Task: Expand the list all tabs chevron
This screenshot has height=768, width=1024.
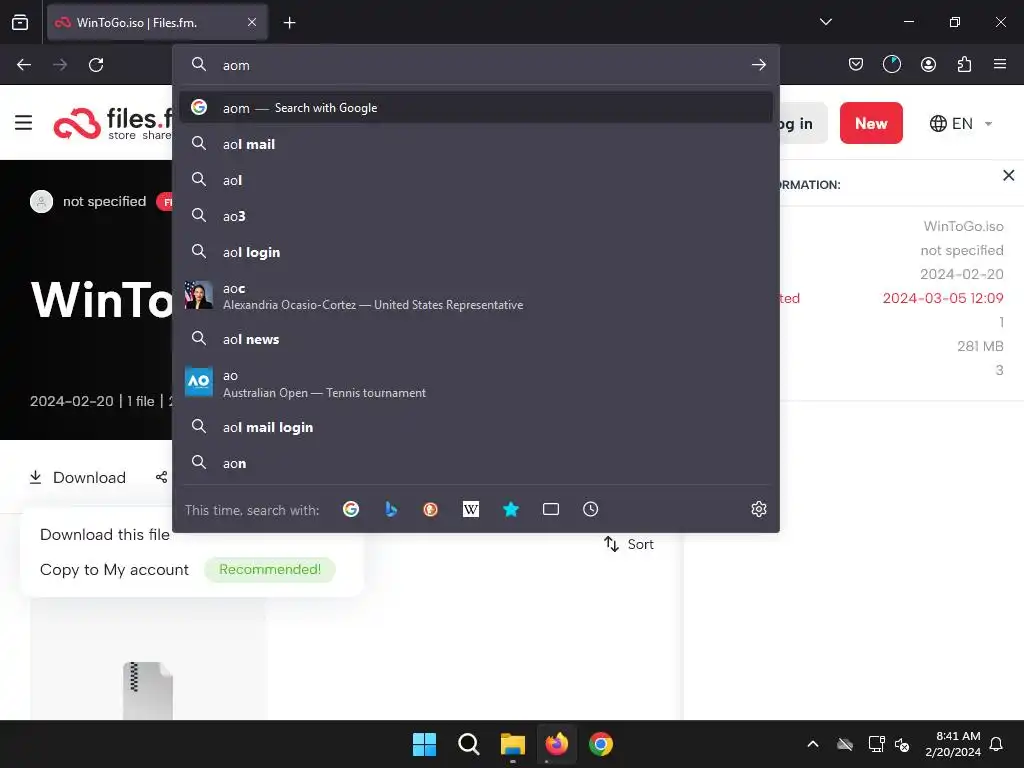Action: pyautogui.click(x=825, y=22)
